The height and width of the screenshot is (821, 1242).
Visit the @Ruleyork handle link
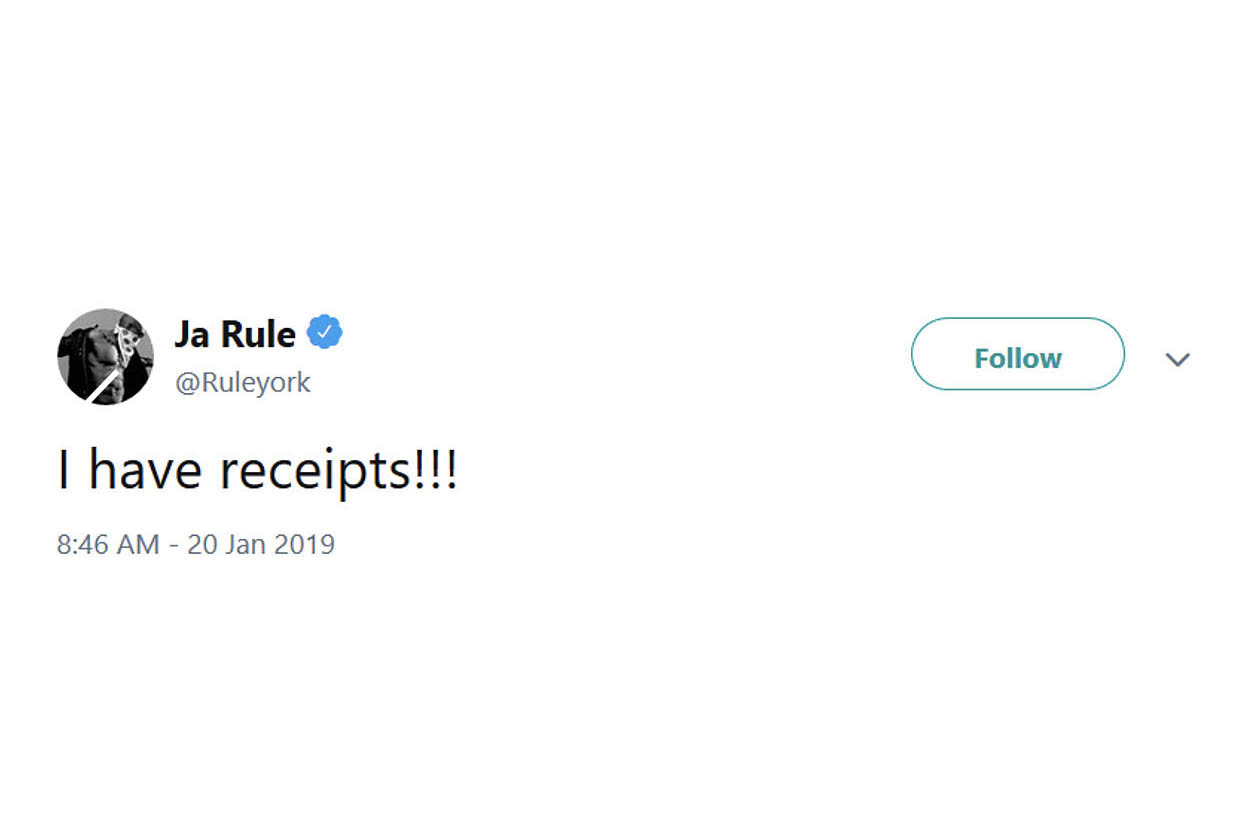[x=243, y=382]
